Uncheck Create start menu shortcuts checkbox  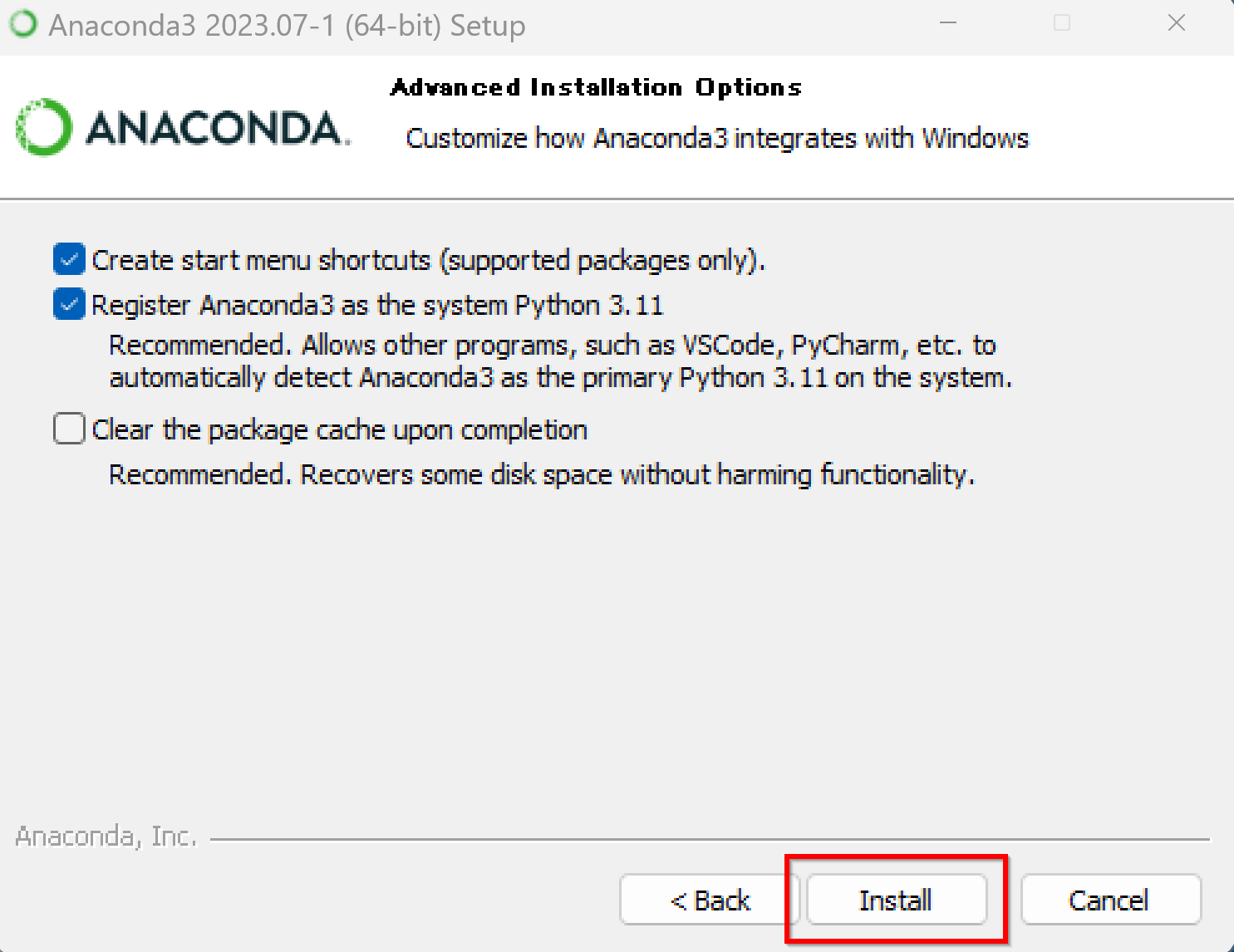[x=69, y=259]
